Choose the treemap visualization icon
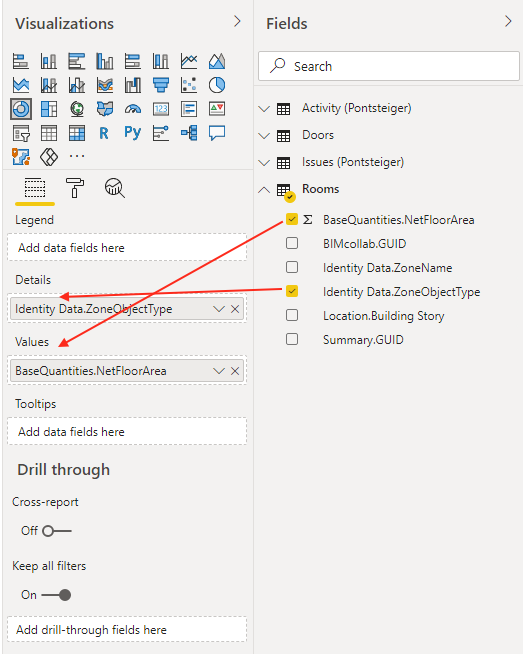Screen dimensions: 523x654 tap(49, 110)
